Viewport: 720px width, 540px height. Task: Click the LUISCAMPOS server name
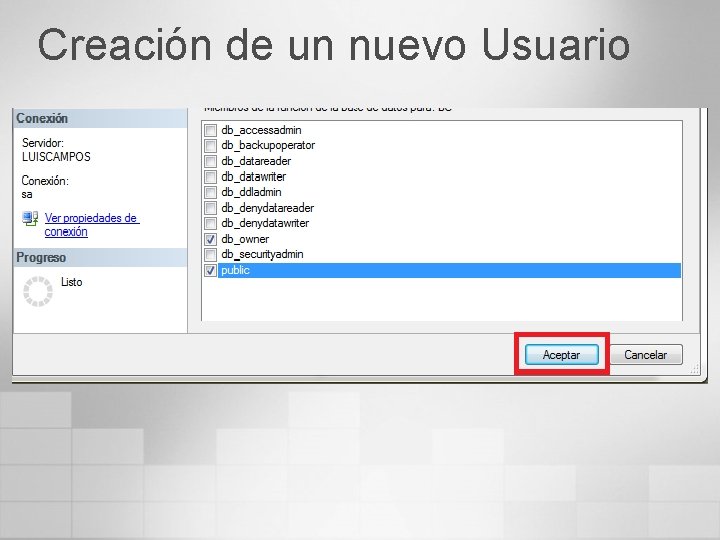click(56, 157)
